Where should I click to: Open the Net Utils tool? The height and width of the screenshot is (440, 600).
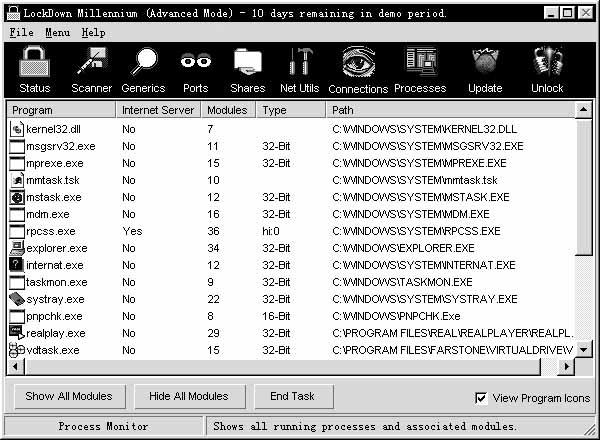[x=299, y=70]
